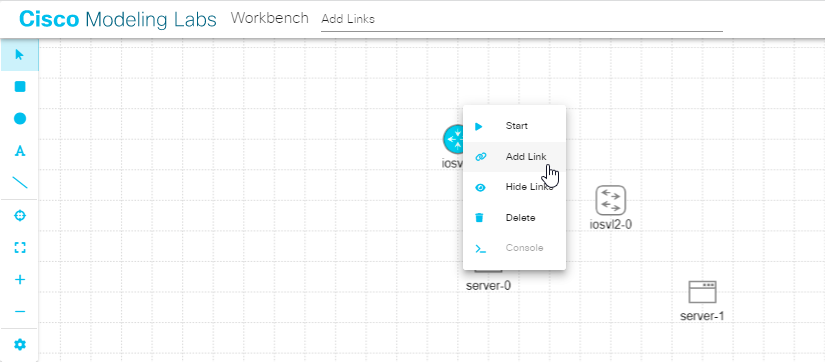Click the center view crosshair icon

pos(19,216)
